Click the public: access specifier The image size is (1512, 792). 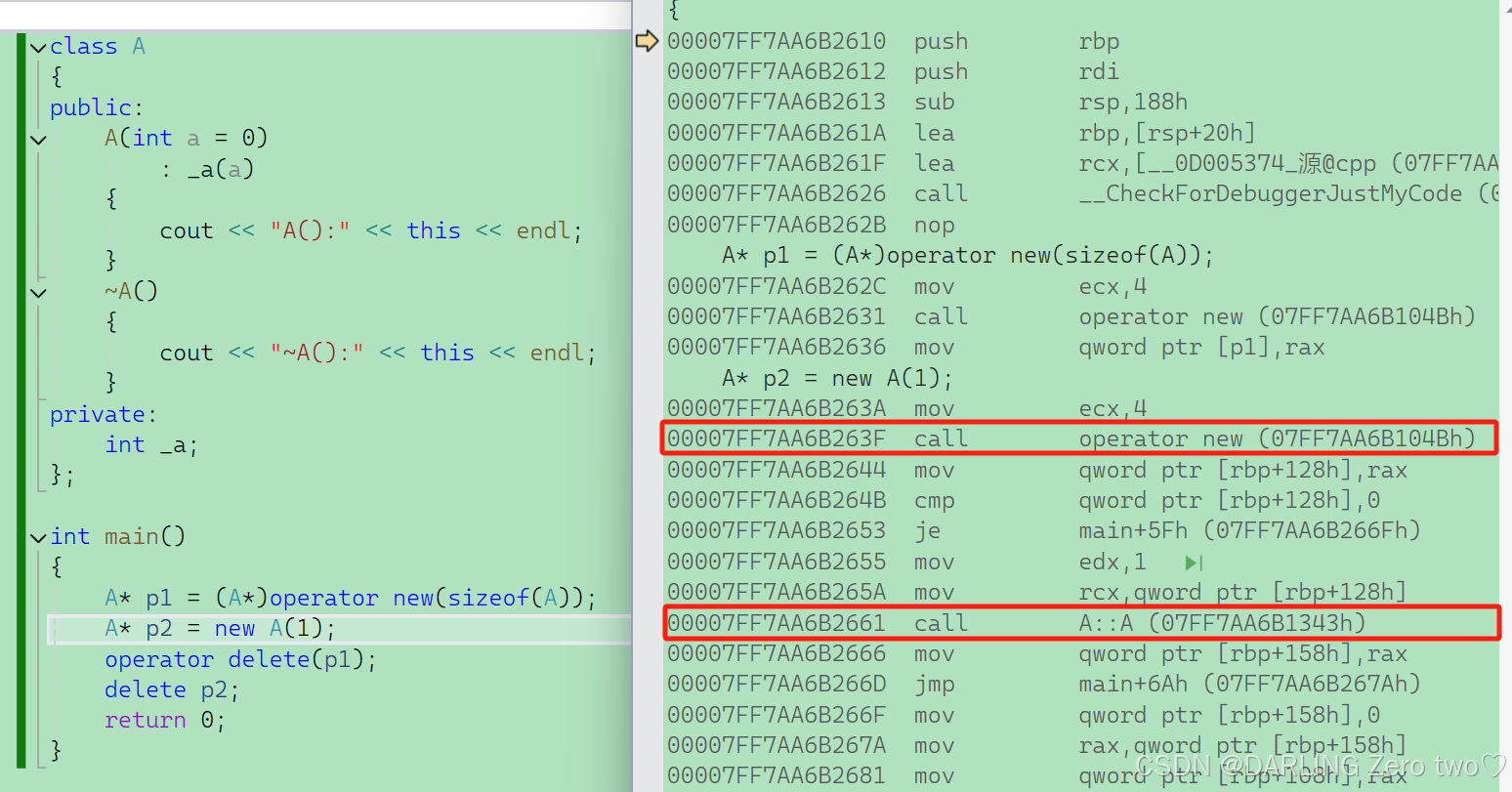[x=96, y=108]
